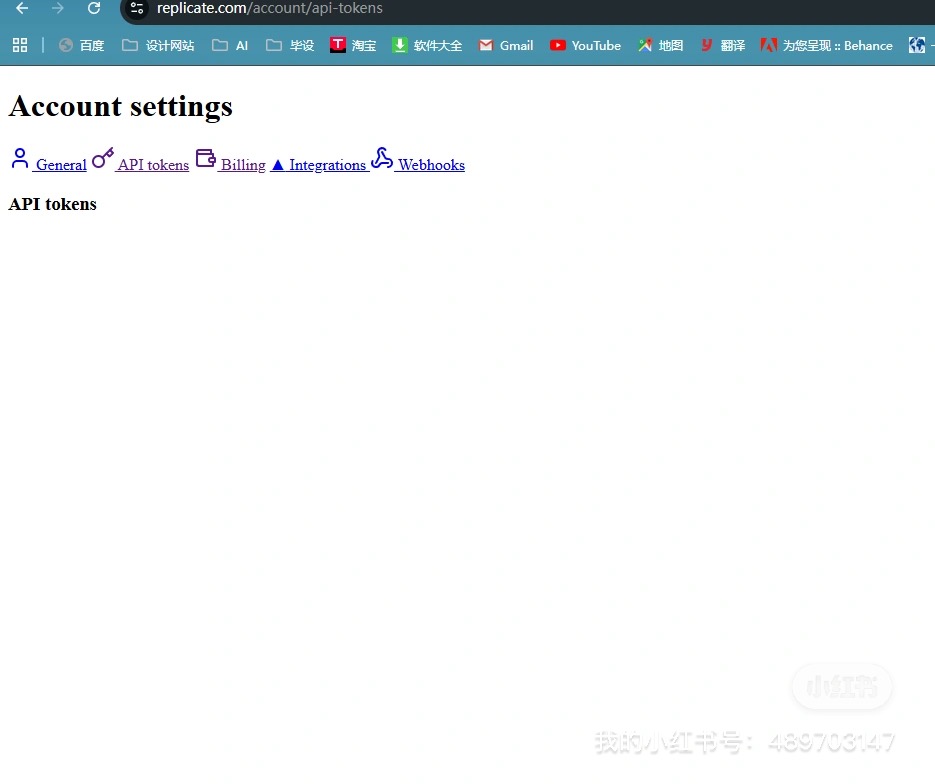This screenshot has width=935, height=784.
Task: Click the Account settings heading
Action: 120,107
